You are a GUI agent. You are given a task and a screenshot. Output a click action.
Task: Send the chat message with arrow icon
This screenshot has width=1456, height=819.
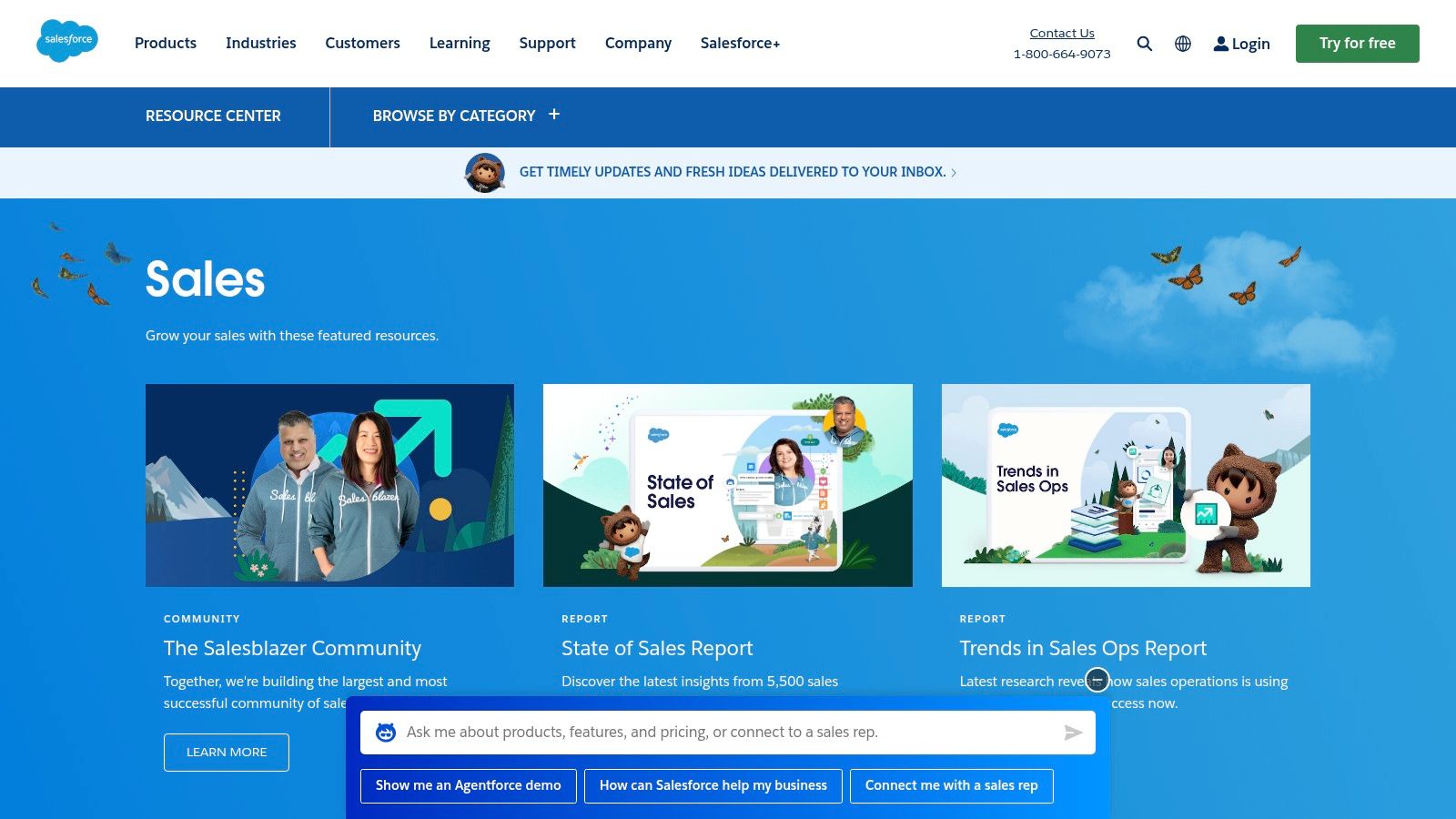(1073, 733)
